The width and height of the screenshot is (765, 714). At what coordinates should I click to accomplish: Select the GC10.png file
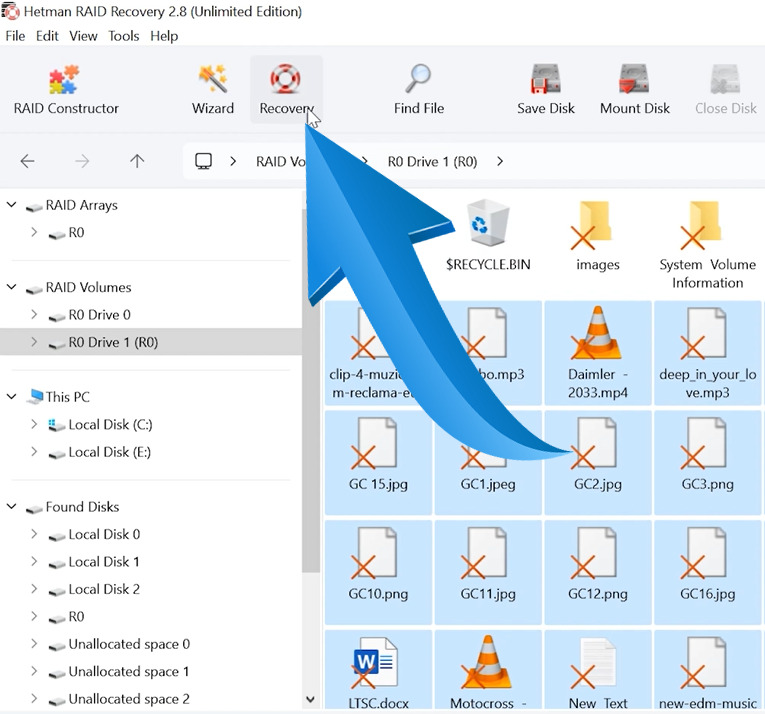click(x=378, y=572)
